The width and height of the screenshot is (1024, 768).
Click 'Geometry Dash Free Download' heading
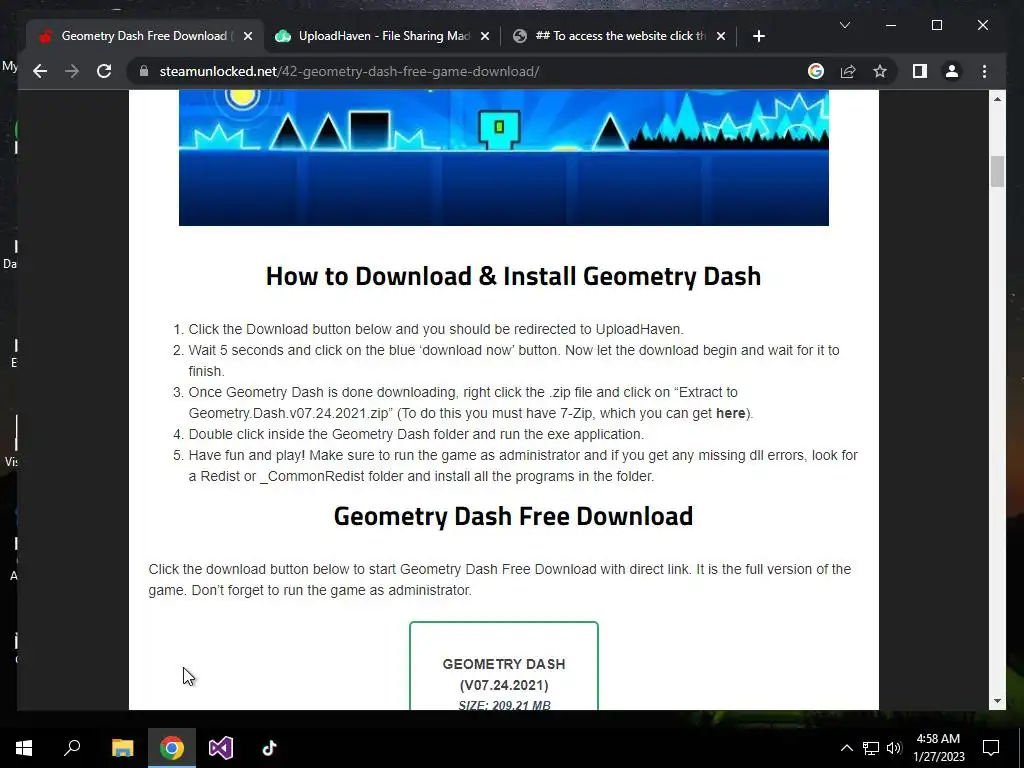coord(513,516)
